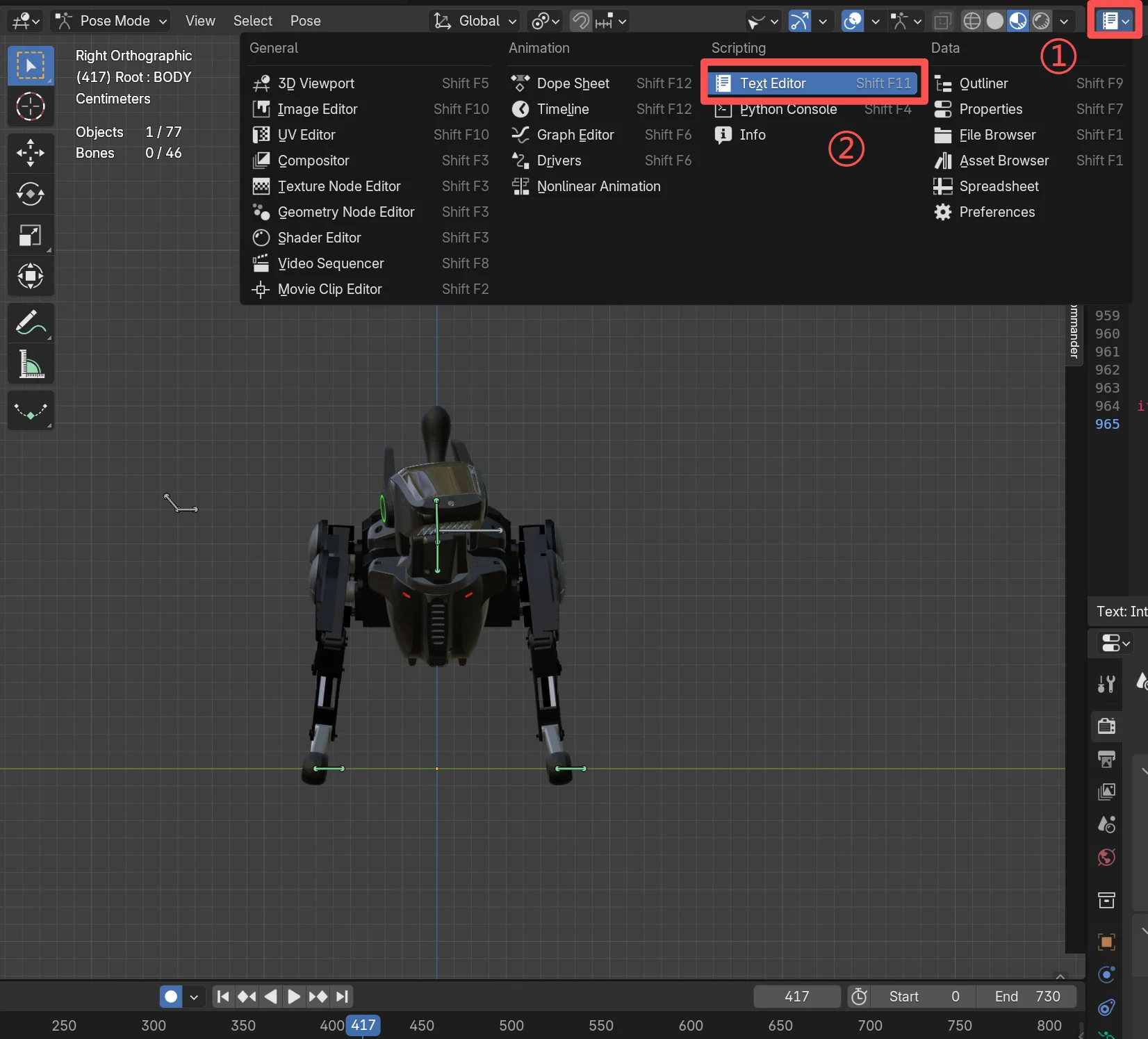
Task: Open the Text Editor's editor type dropdown
Action: click(1115, 21)
